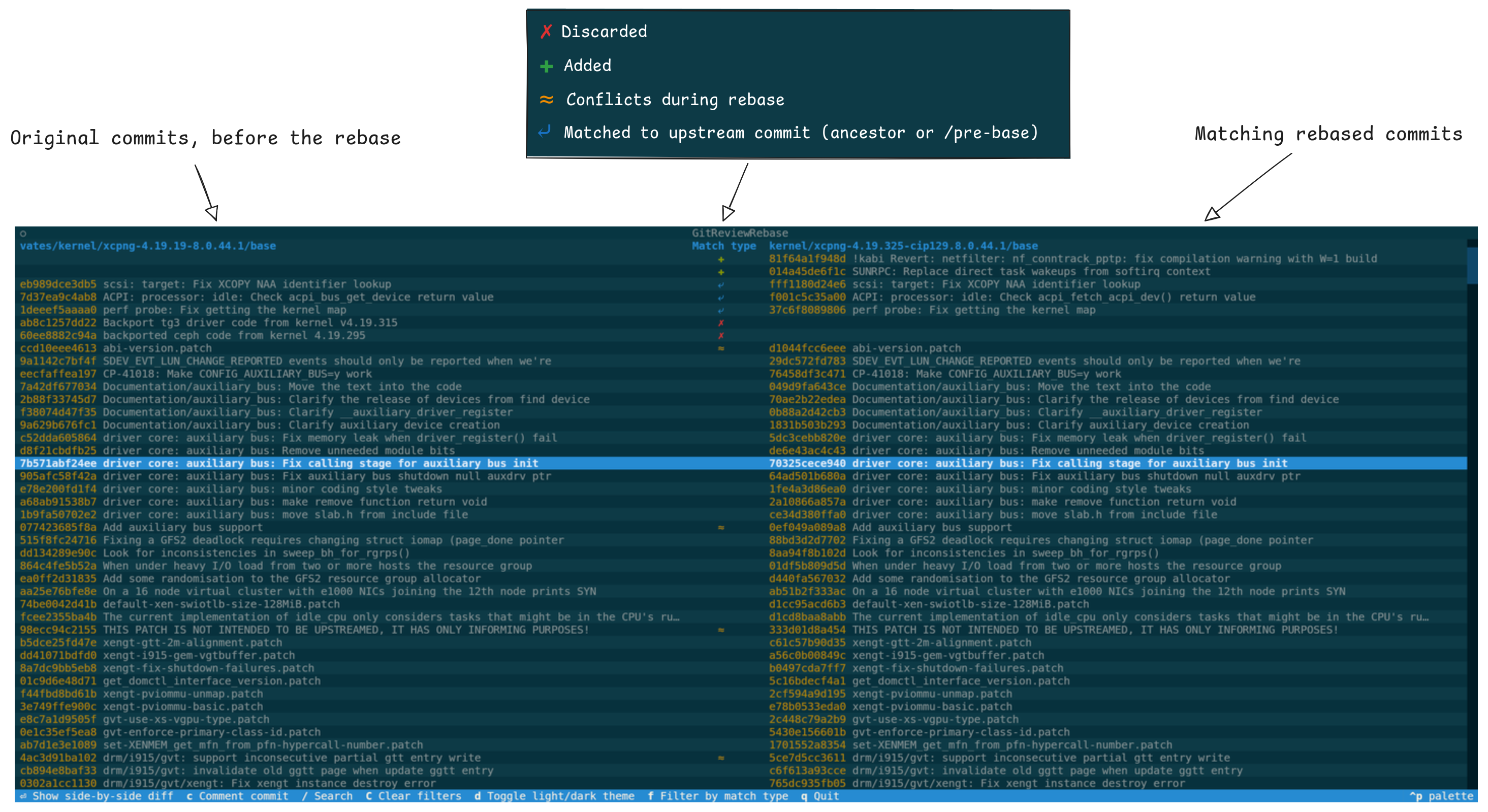Select original commit ccd10eee4613 abi-version.patch
Viewport: 1488px width, 812px height.
(115, 348)
